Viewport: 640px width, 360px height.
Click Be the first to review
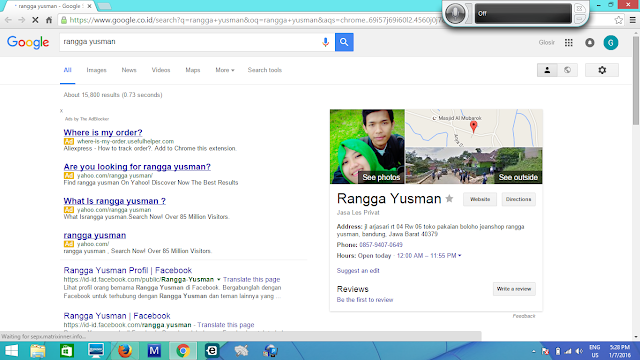[x=365, y=300]
